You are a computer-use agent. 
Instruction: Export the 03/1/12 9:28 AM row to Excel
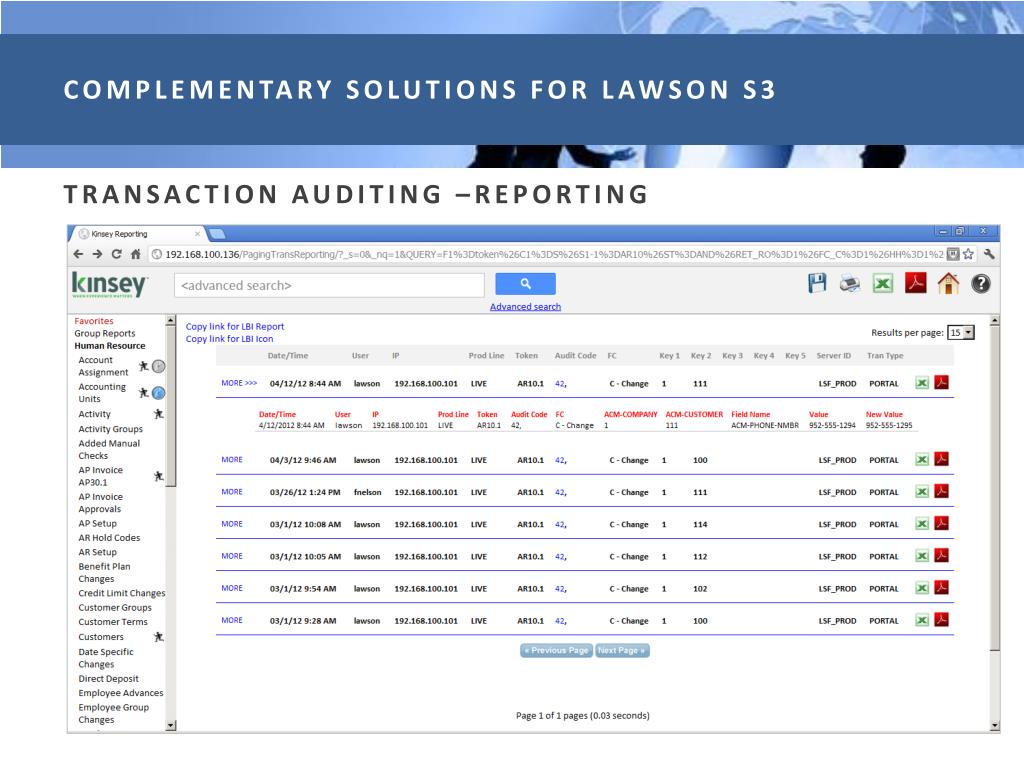921,620
